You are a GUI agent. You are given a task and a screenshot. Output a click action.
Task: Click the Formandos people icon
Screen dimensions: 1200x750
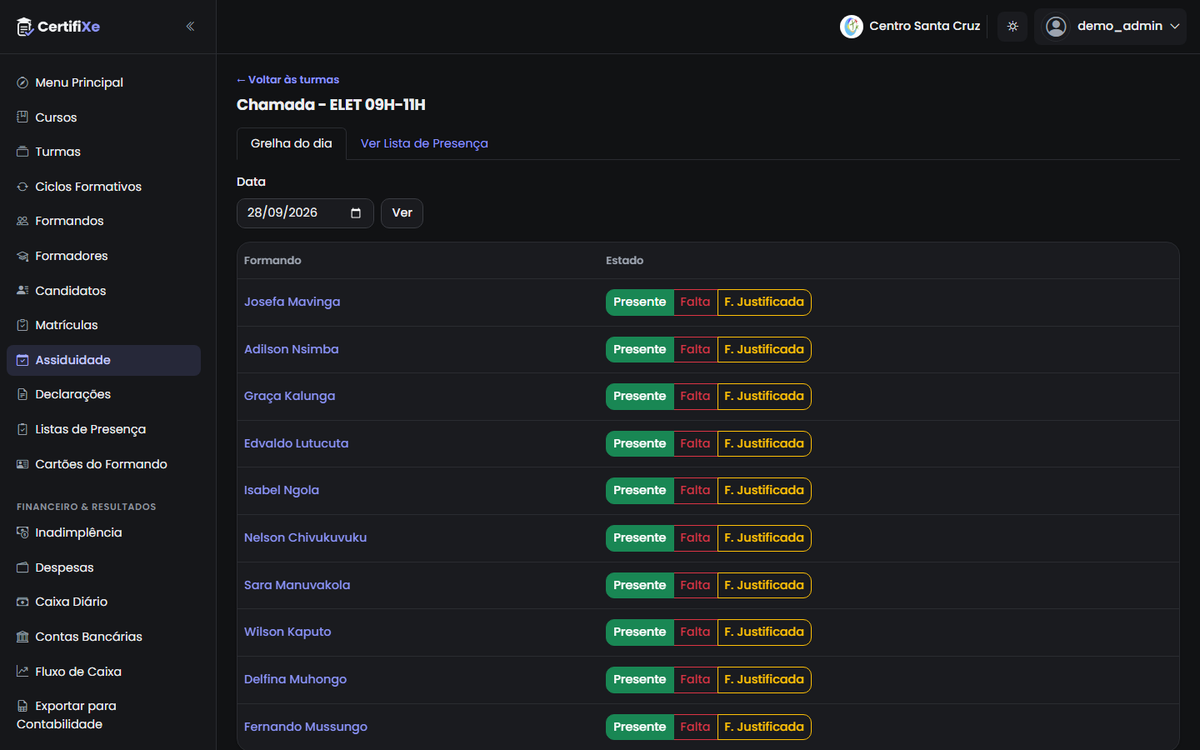point(23,221)
